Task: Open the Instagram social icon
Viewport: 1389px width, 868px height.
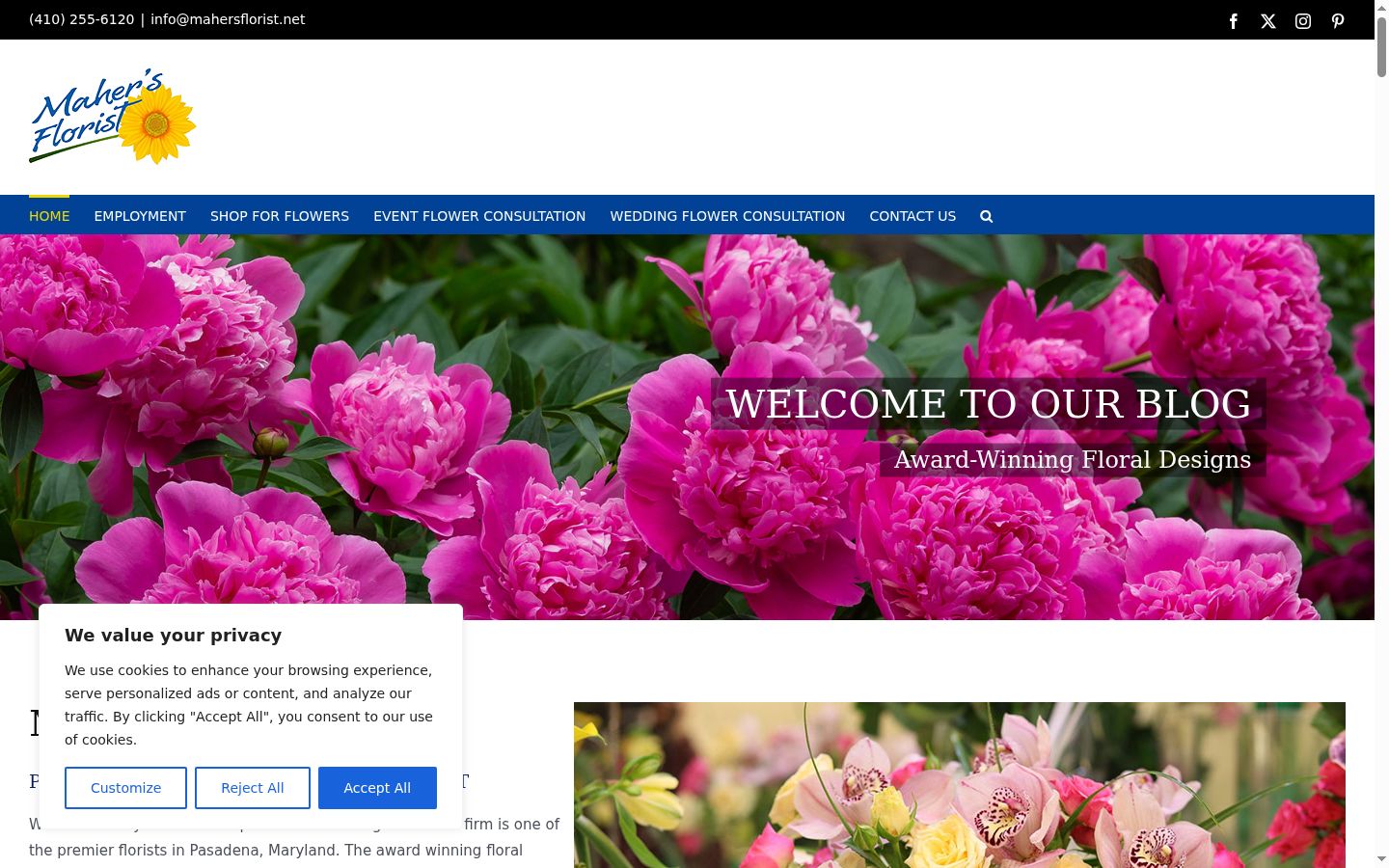Action: [1302, 21]
